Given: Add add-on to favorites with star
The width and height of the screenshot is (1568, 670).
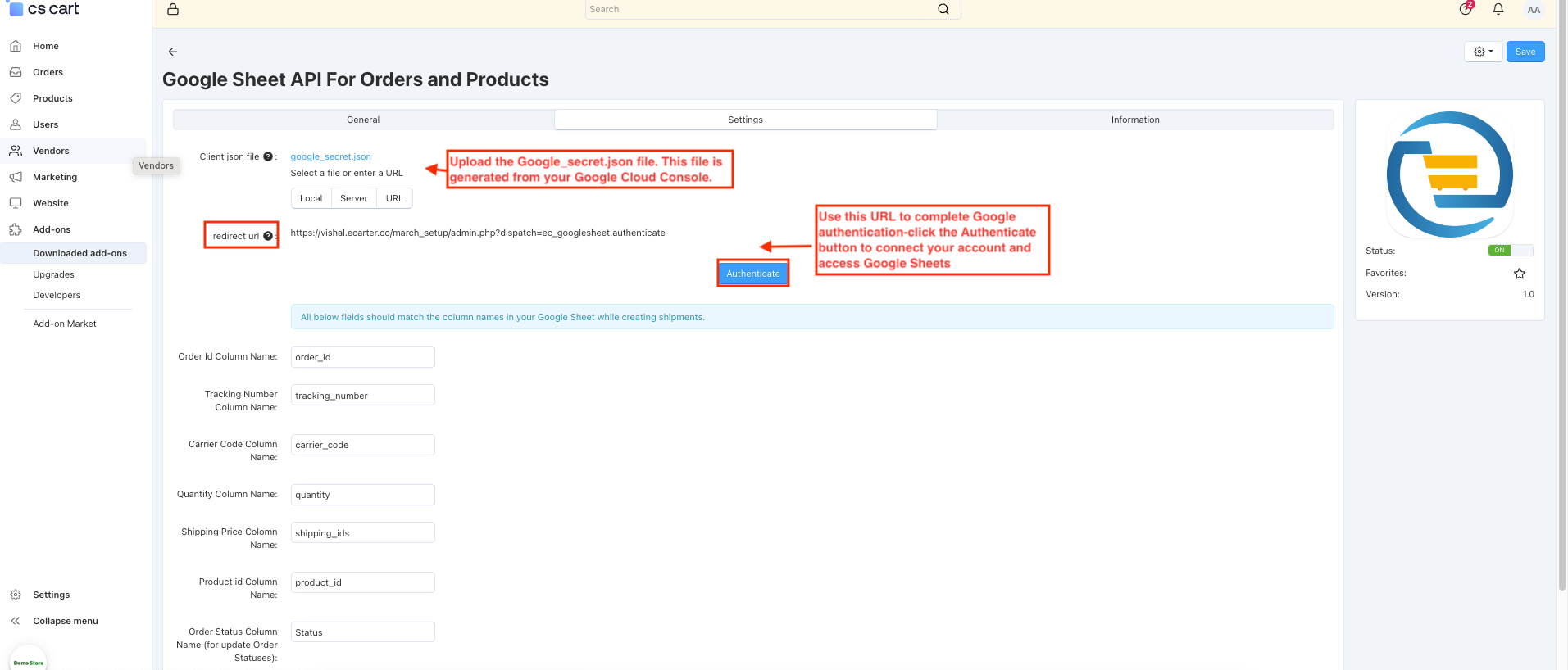Looking at the screenshot, I should [1520, 274].
